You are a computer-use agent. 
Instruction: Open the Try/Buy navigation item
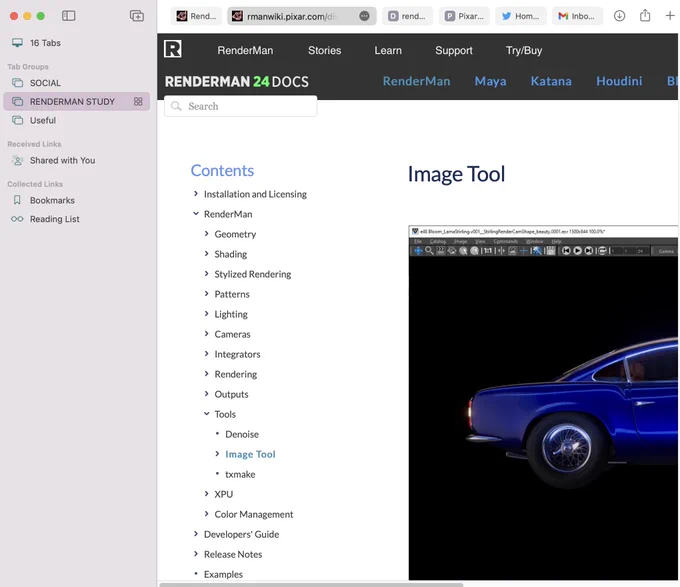coord(524,50)
